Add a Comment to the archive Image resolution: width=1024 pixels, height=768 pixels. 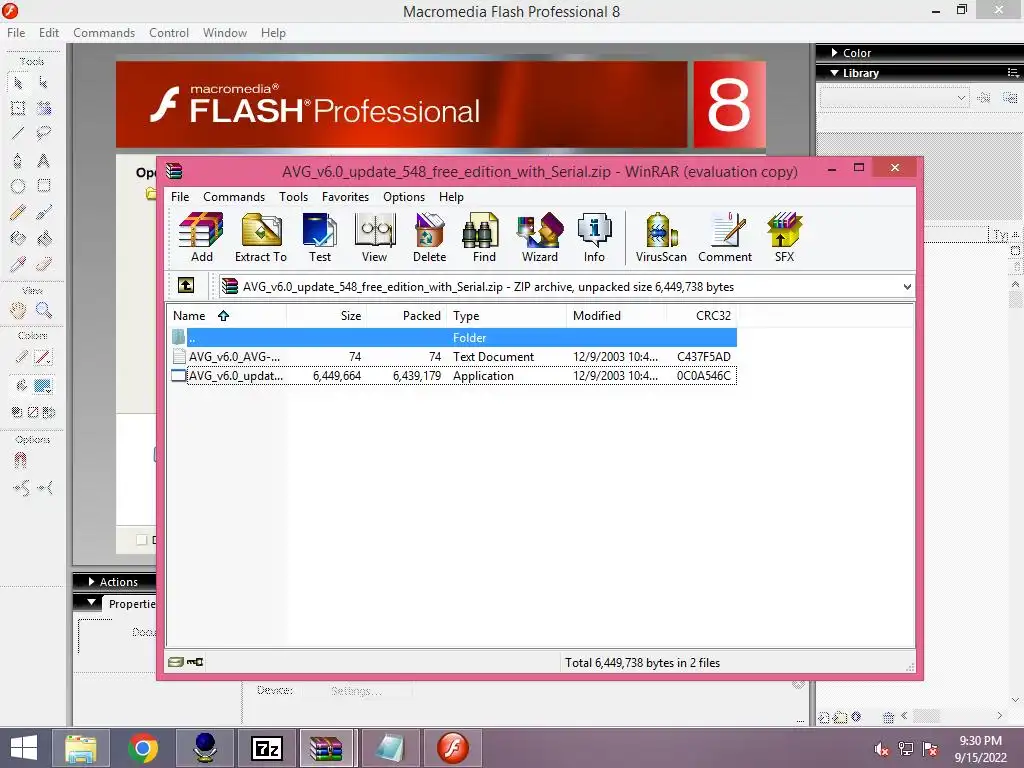click(725, 238)
